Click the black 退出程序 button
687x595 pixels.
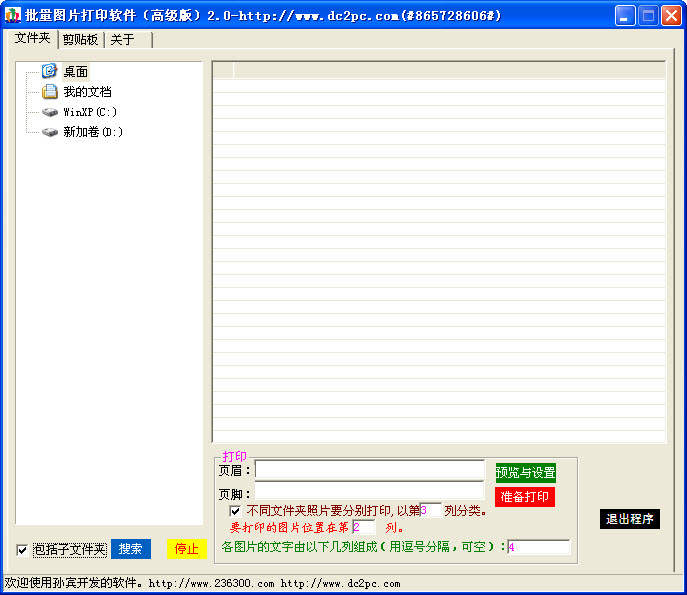[630, 519]
